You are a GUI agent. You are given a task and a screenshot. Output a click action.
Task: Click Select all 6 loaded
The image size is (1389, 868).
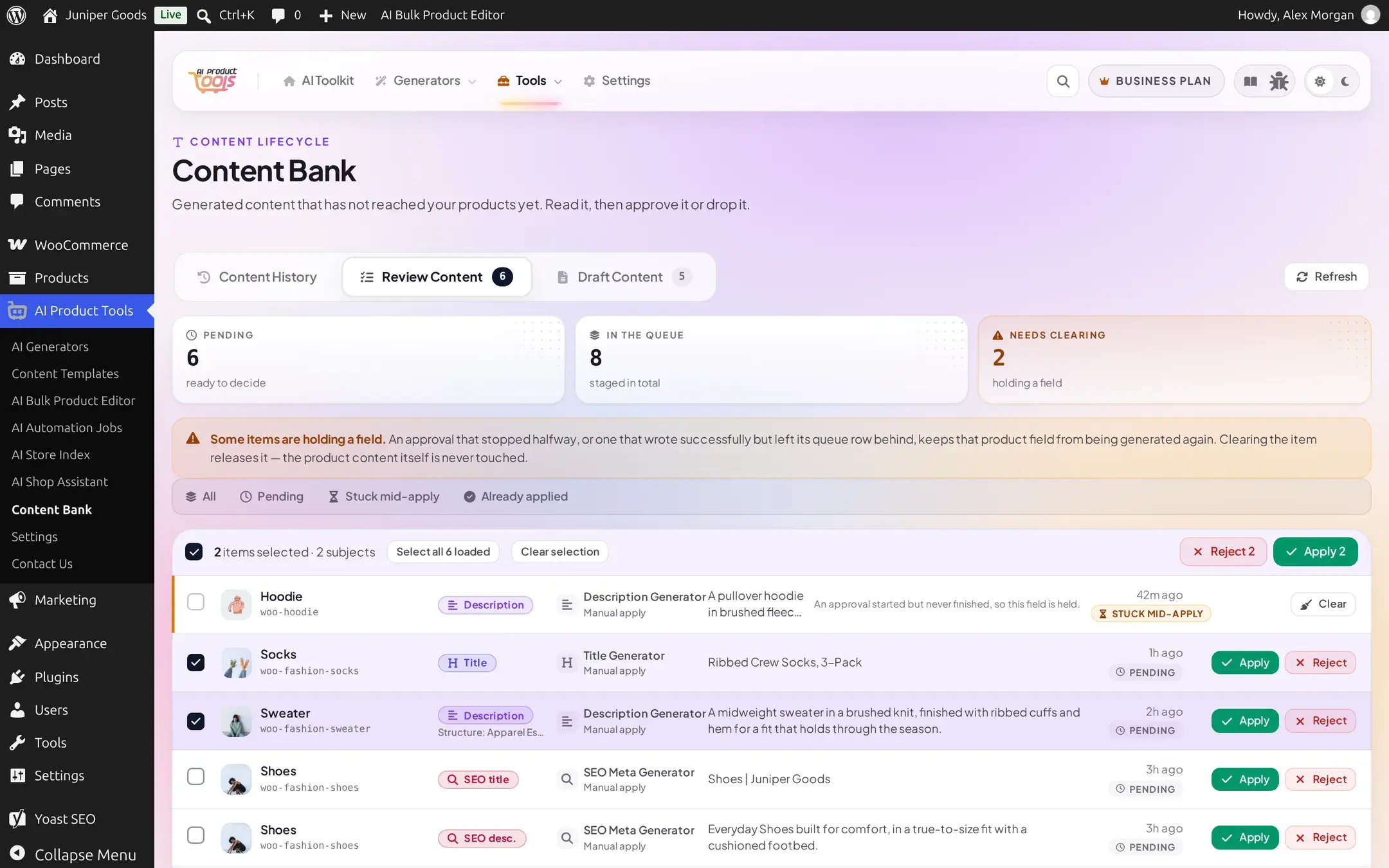click(x=443, y=552)
